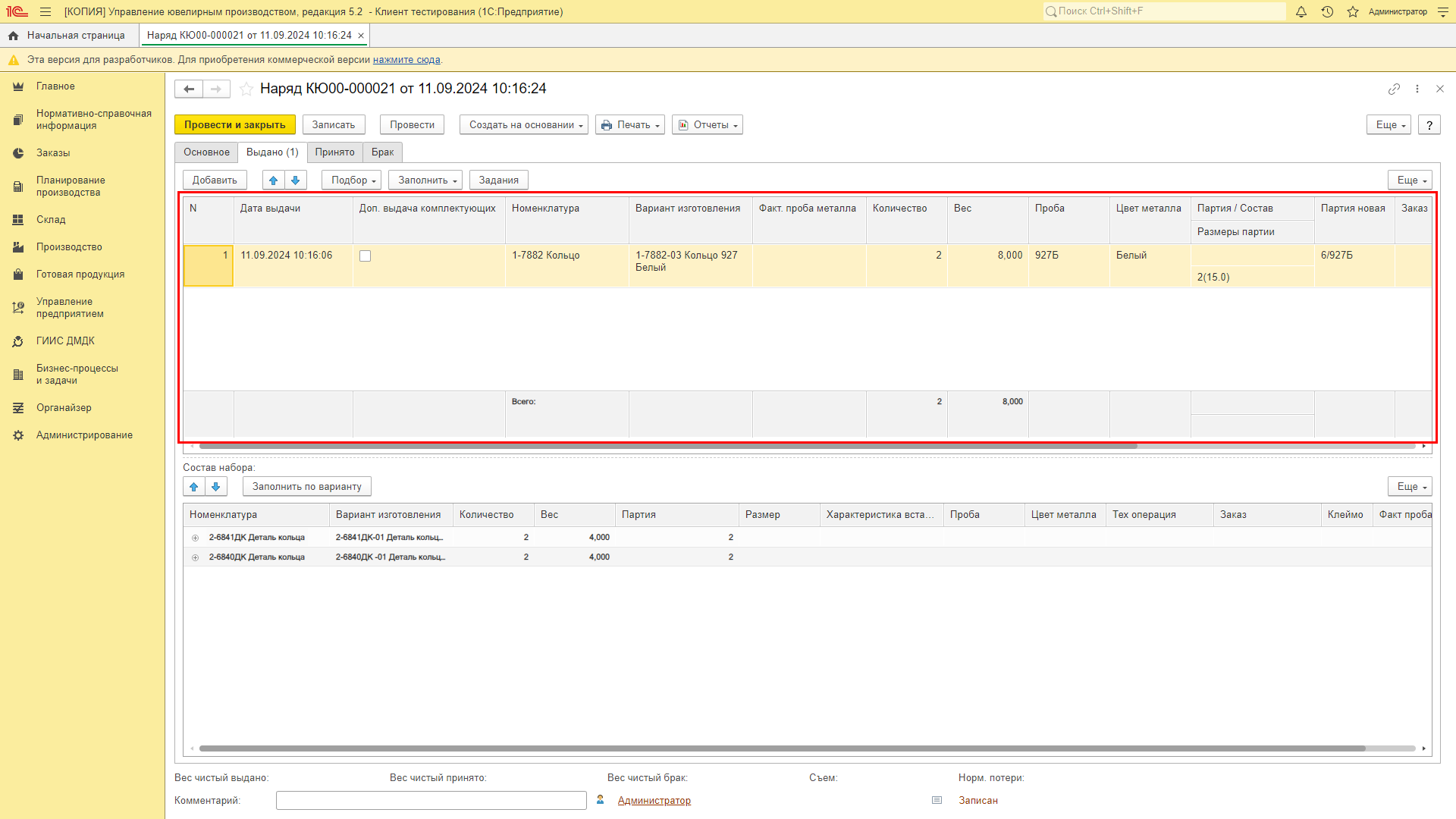Go forward with the right arrow button

pyautogui.click(x=216, y=89)
